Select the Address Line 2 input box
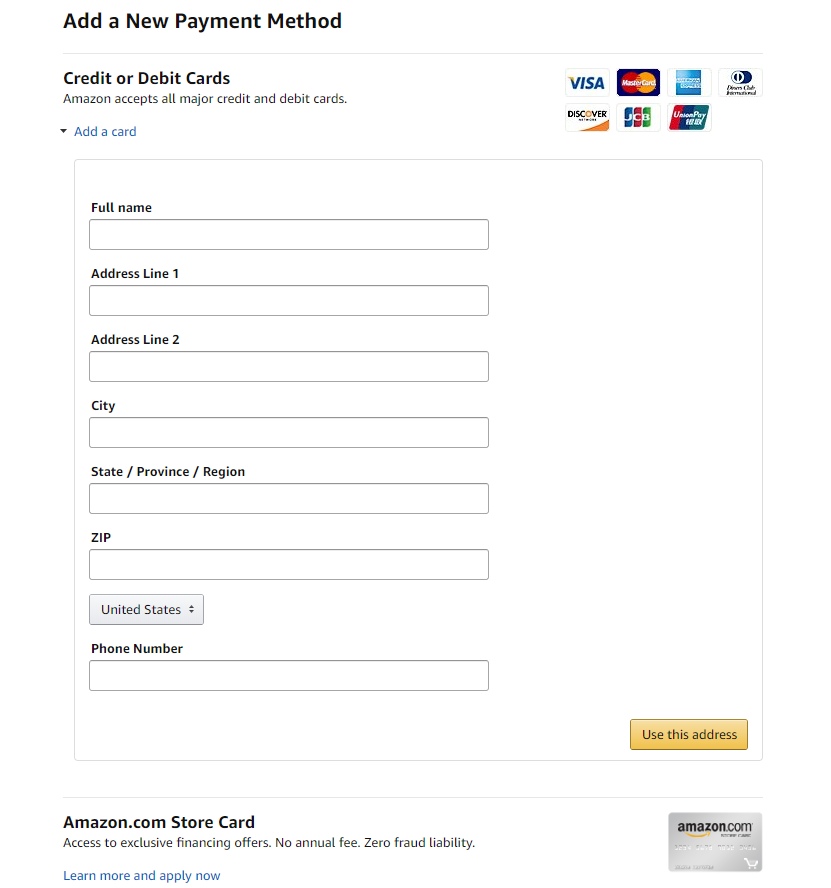The width and height of the screenshot is (831, 888). coord(289,367)
